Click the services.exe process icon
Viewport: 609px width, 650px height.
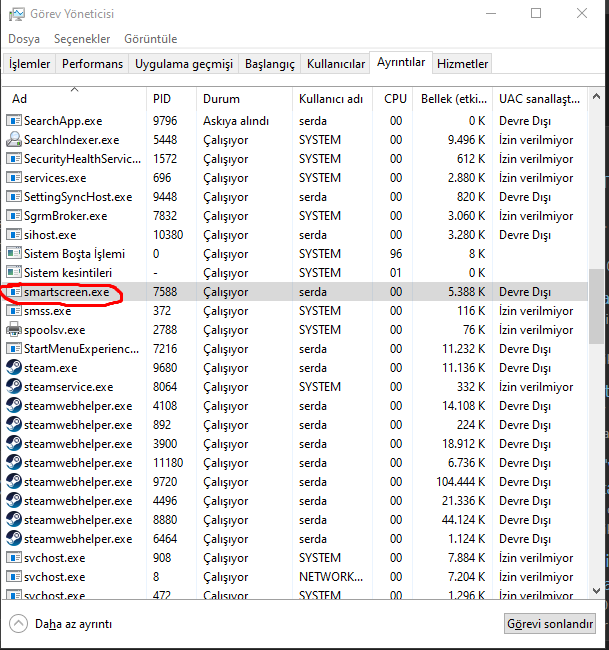[14, 178]
